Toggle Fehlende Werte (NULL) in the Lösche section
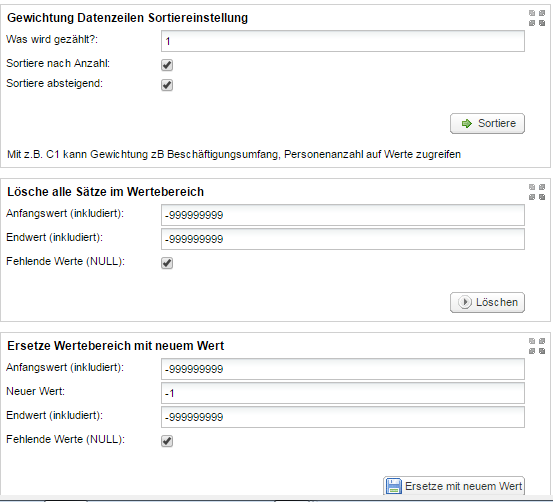The height and width of the screenshot is (502, 553). 167,263
